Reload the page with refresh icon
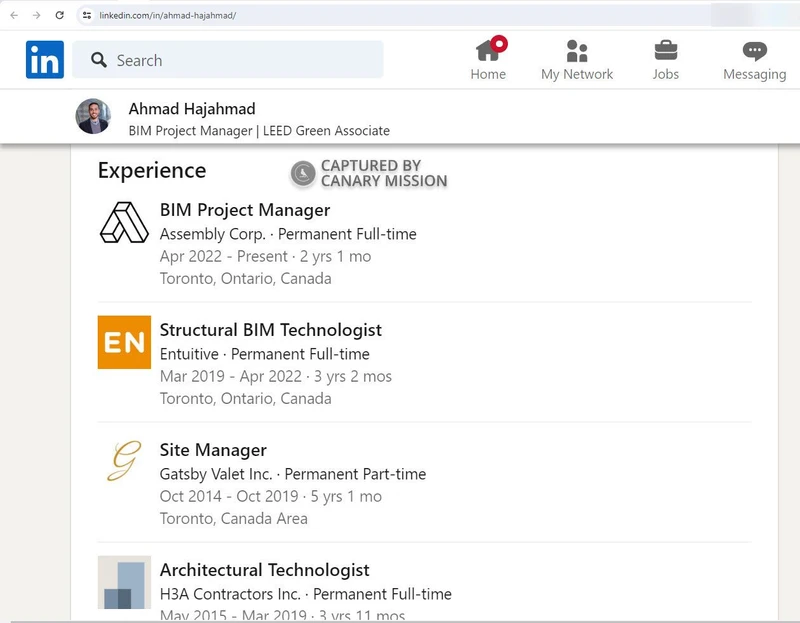Viewport: 800px width, 623px height. pos(60,15)
